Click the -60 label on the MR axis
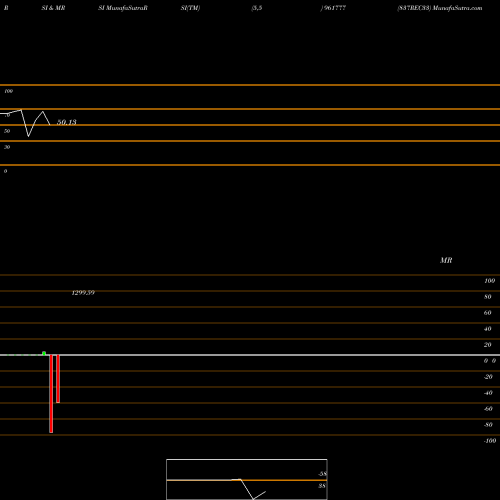500x500 pixels. pos(488,409)
